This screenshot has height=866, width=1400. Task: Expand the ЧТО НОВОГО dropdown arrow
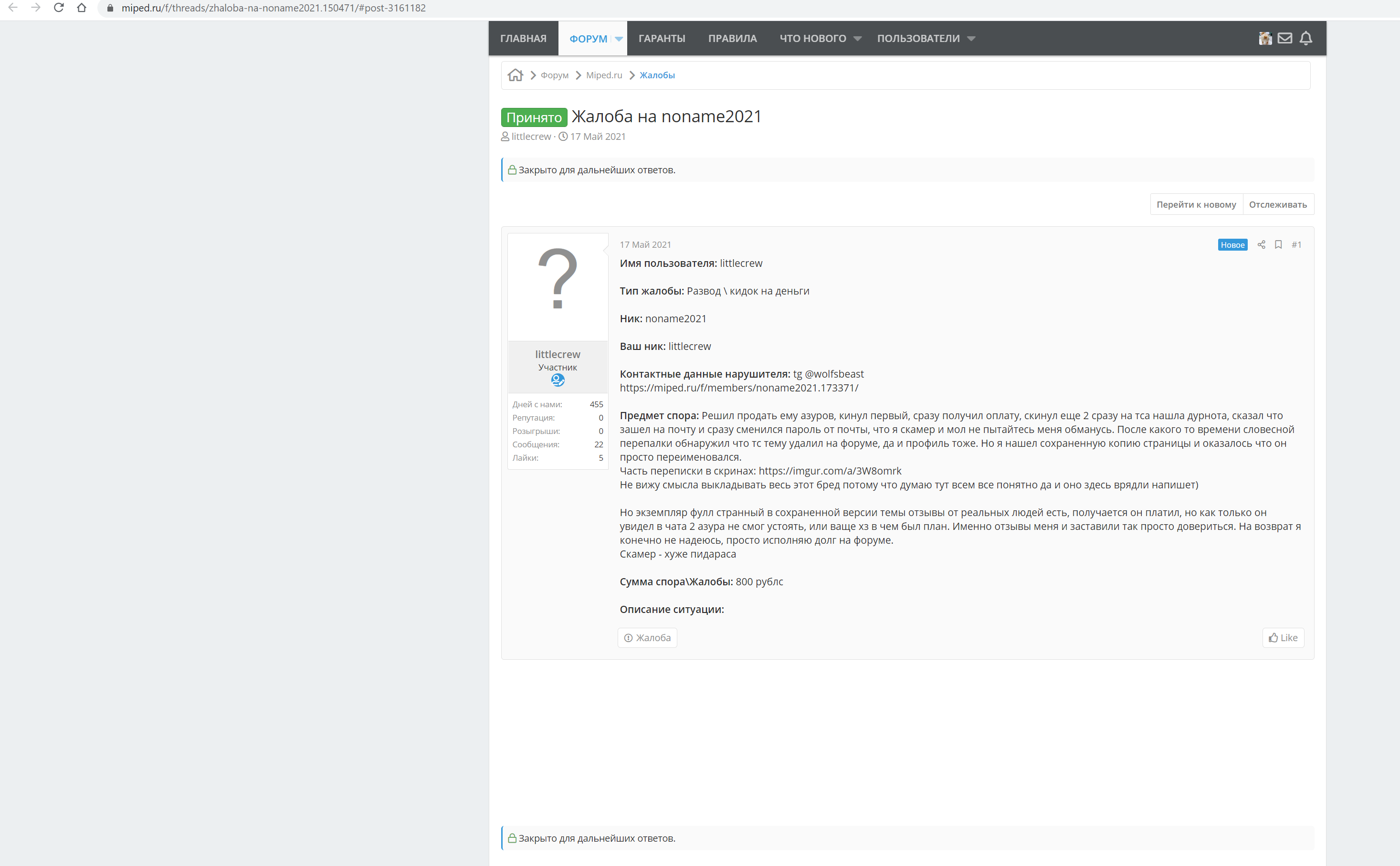click(x=857, y=39)
